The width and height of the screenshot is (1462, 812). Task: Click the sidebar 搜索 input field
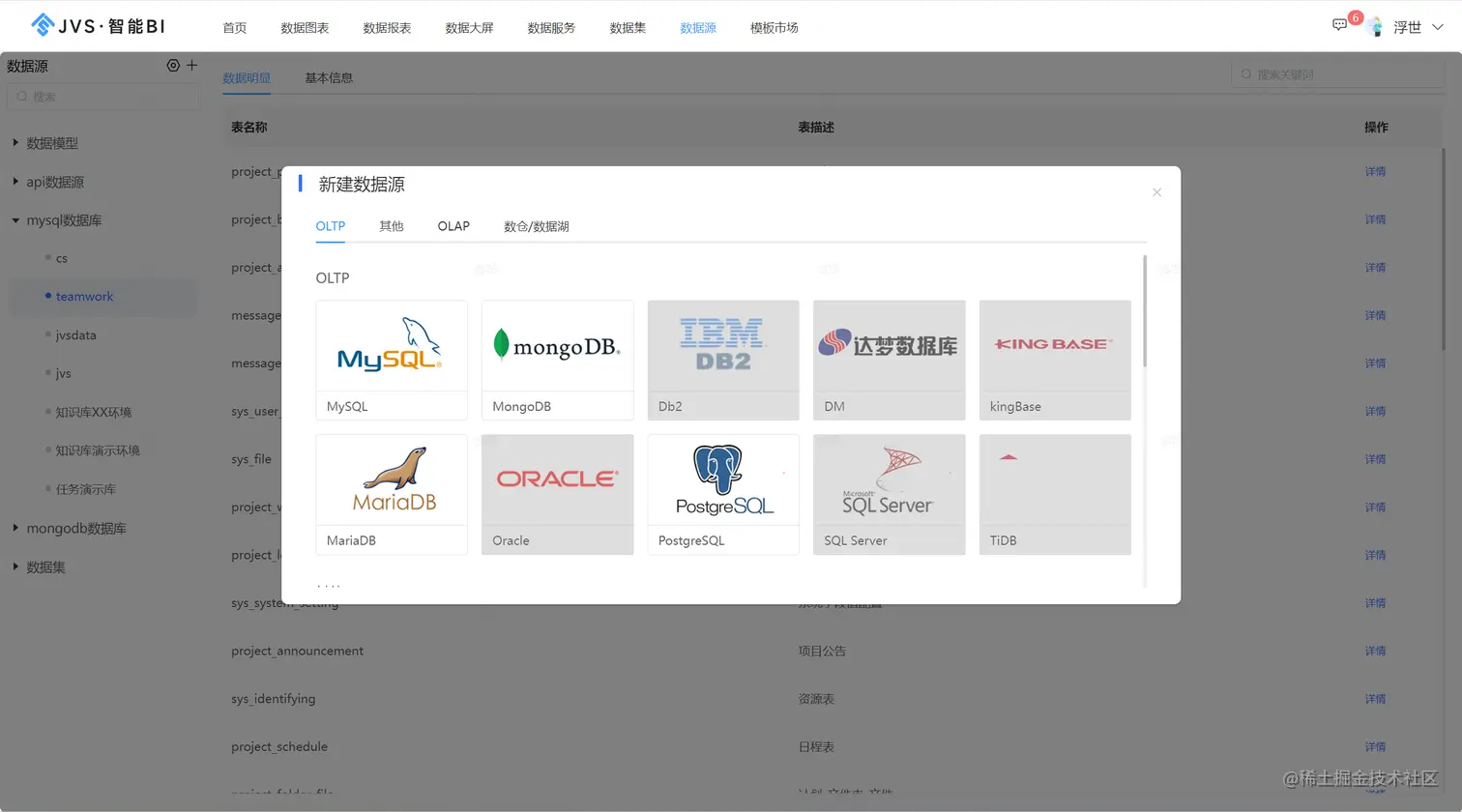tap(102, 97)
